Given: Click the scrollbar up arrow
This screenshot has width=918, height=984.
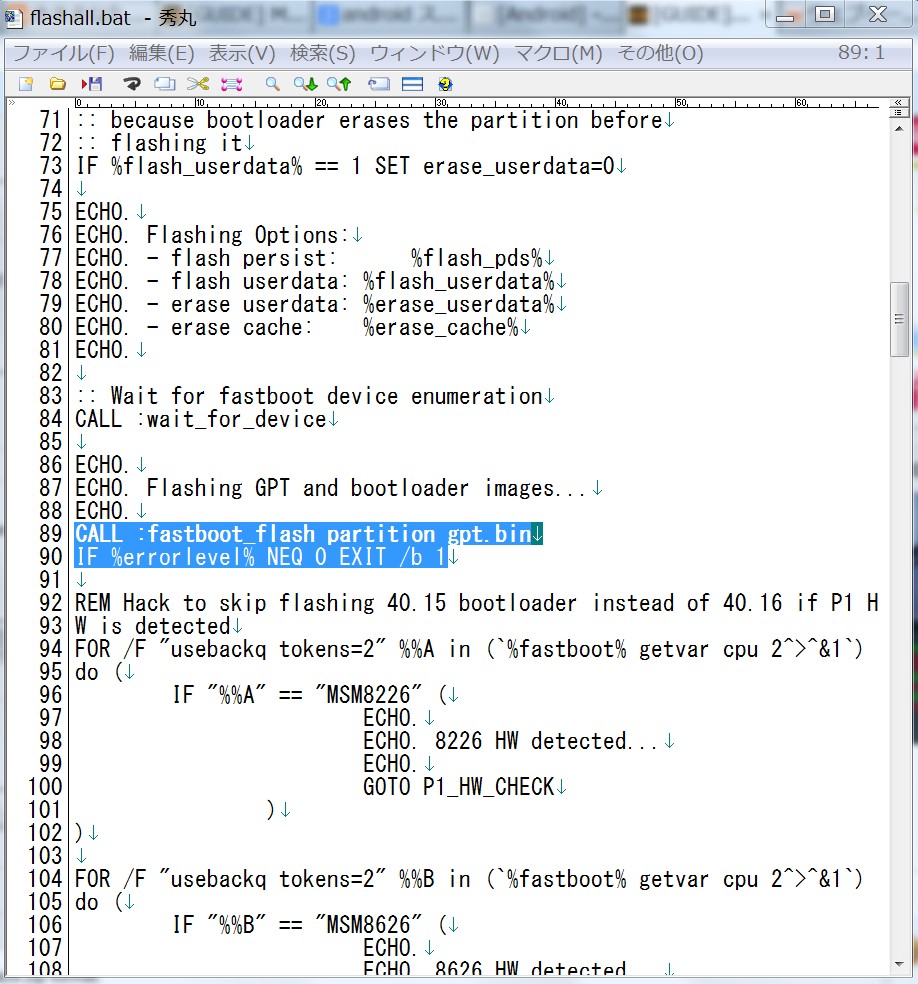Looking at the screenshot, I should coord(899,129).
